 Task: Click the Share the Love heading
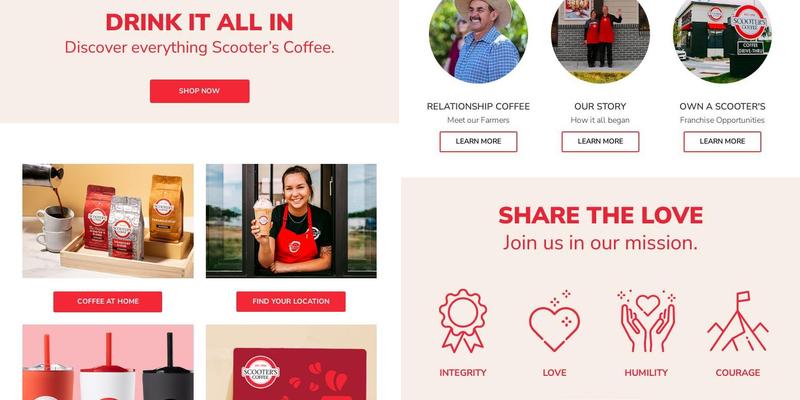click(601, 215)
